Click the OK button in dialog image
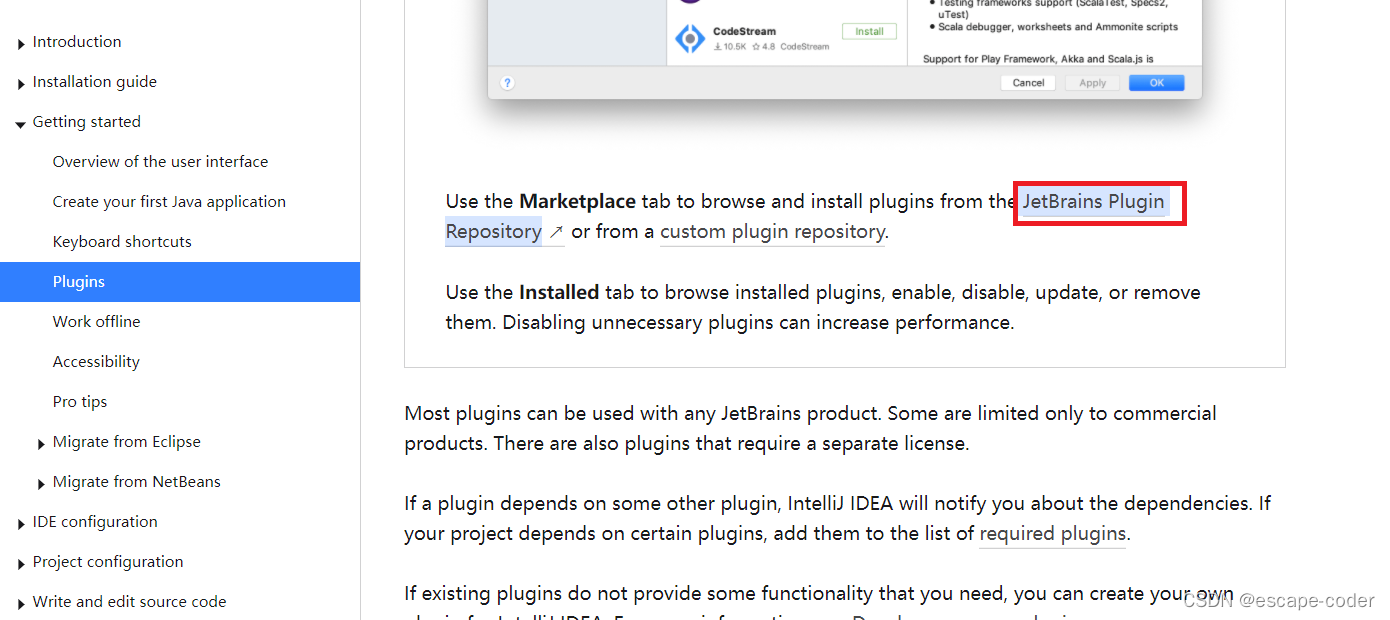 click(1157, 83)
